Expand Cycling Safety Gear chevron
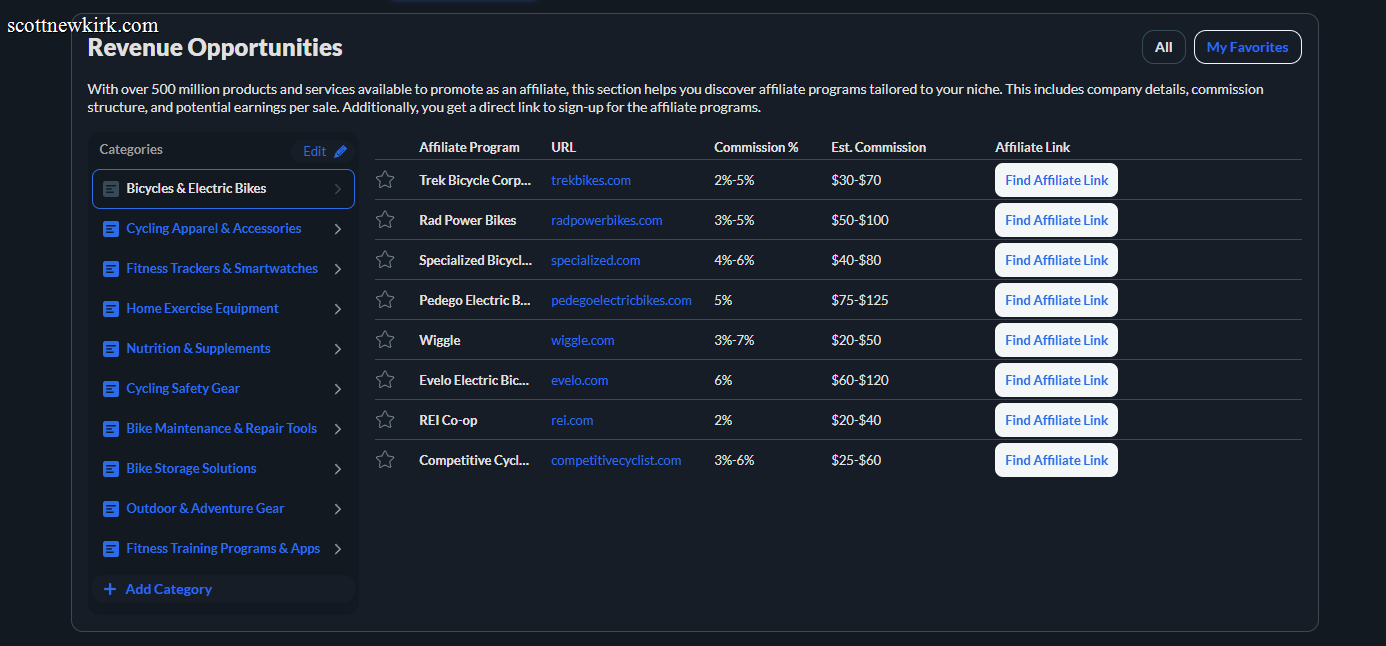This screenshot has width=1386, height=646. pos(338,389)
